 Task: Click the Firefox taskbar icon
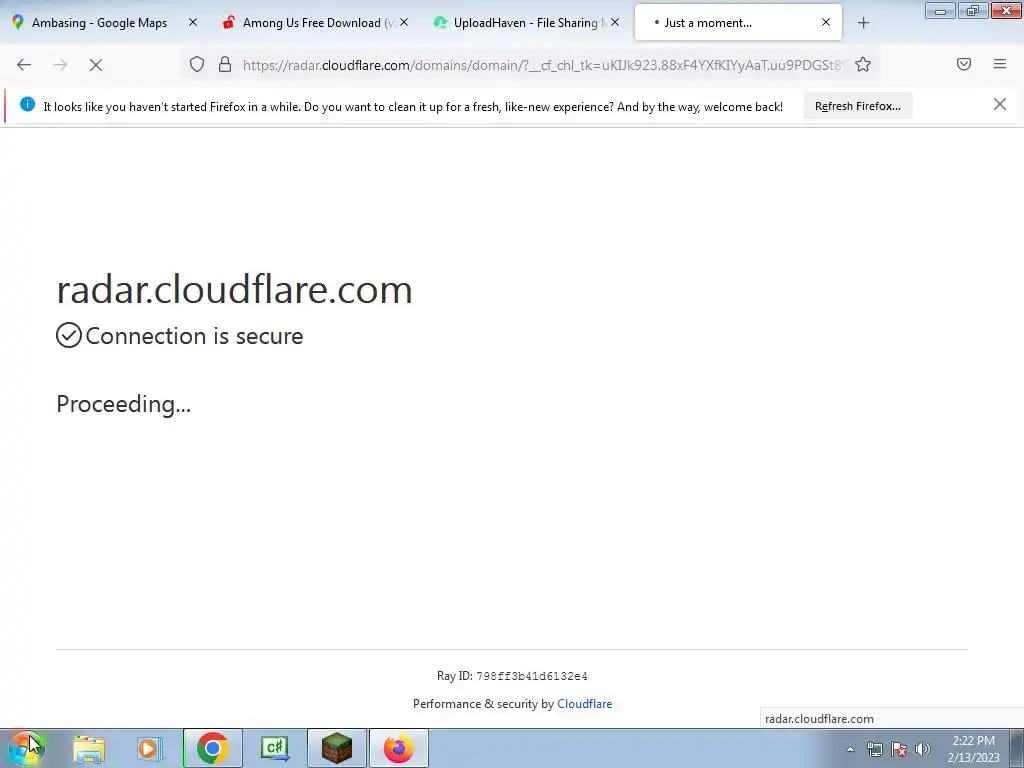[x=399, y=748]
